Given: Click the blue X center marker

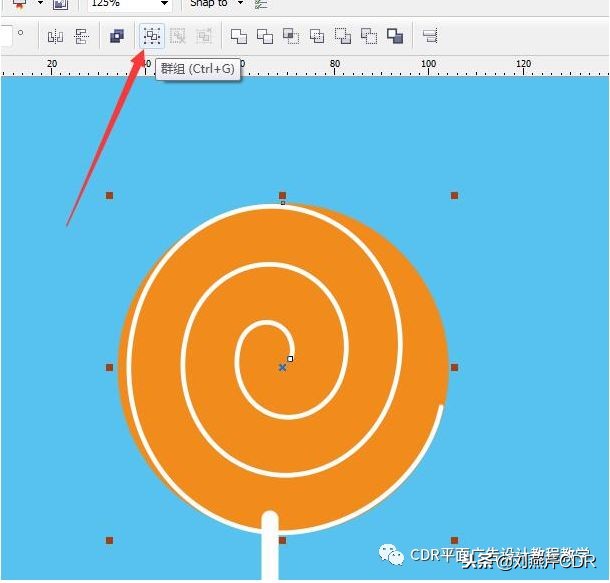Looking at the screenshot, I should point(282,367).
